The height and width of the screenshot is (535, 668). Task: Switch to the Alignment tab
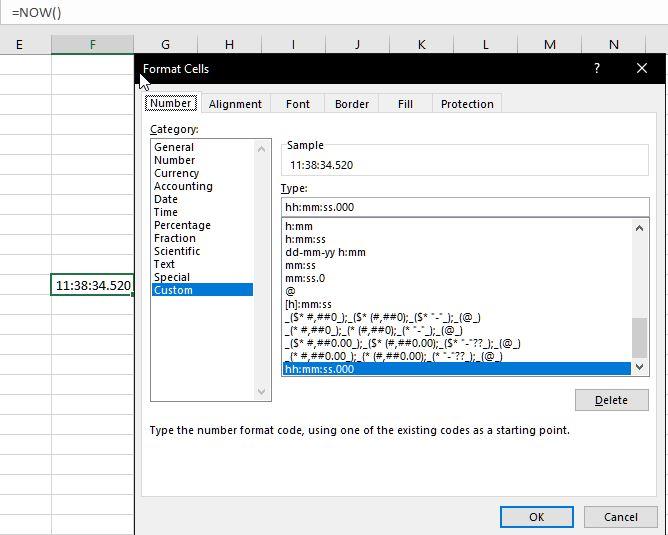pyautogui.click(x=235, y=104)
